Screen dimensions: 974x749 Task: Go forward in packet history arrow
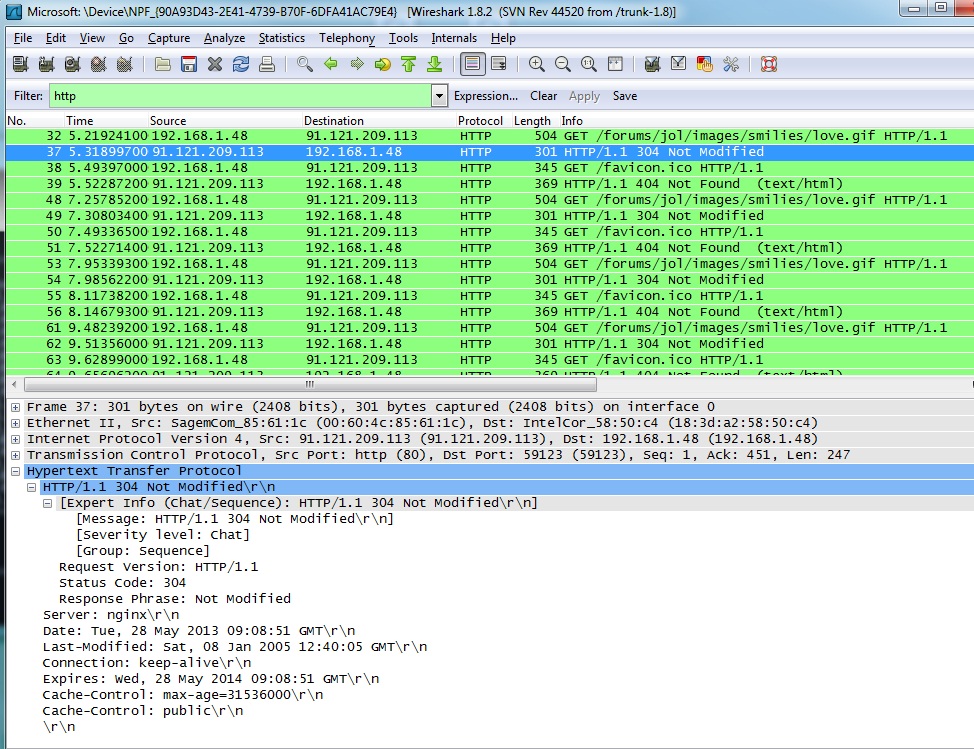357,64
